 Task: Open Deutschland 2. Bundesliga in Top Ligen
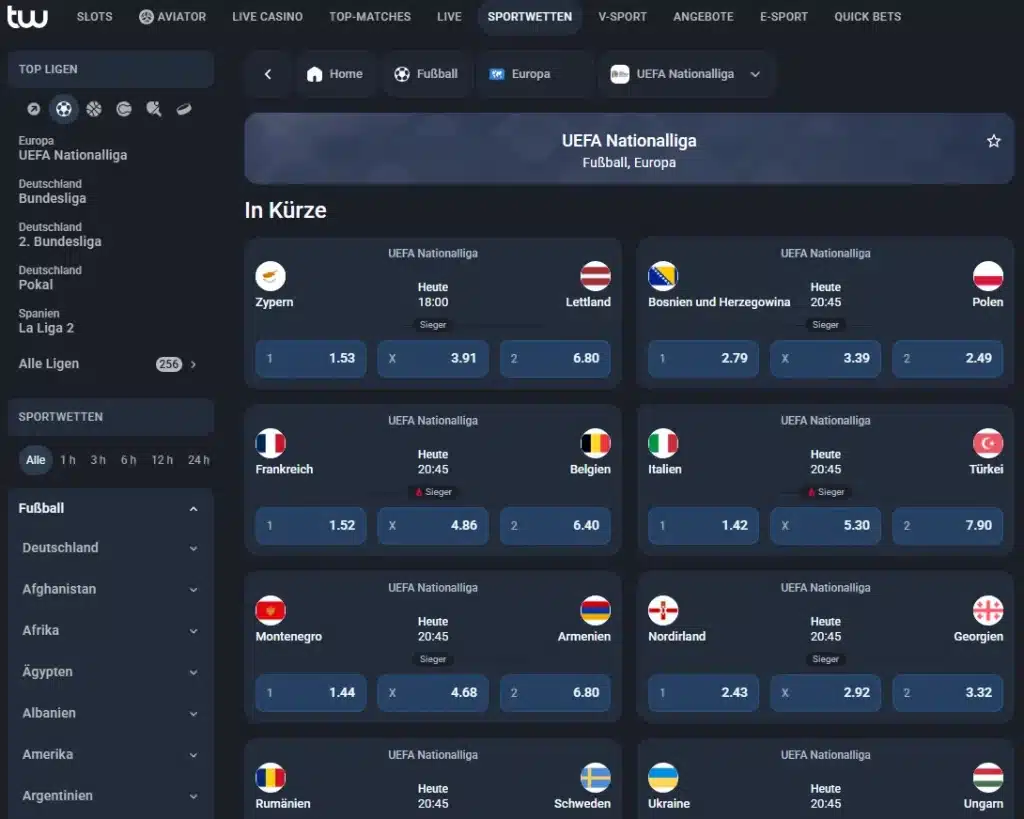(x=60, y=235)
